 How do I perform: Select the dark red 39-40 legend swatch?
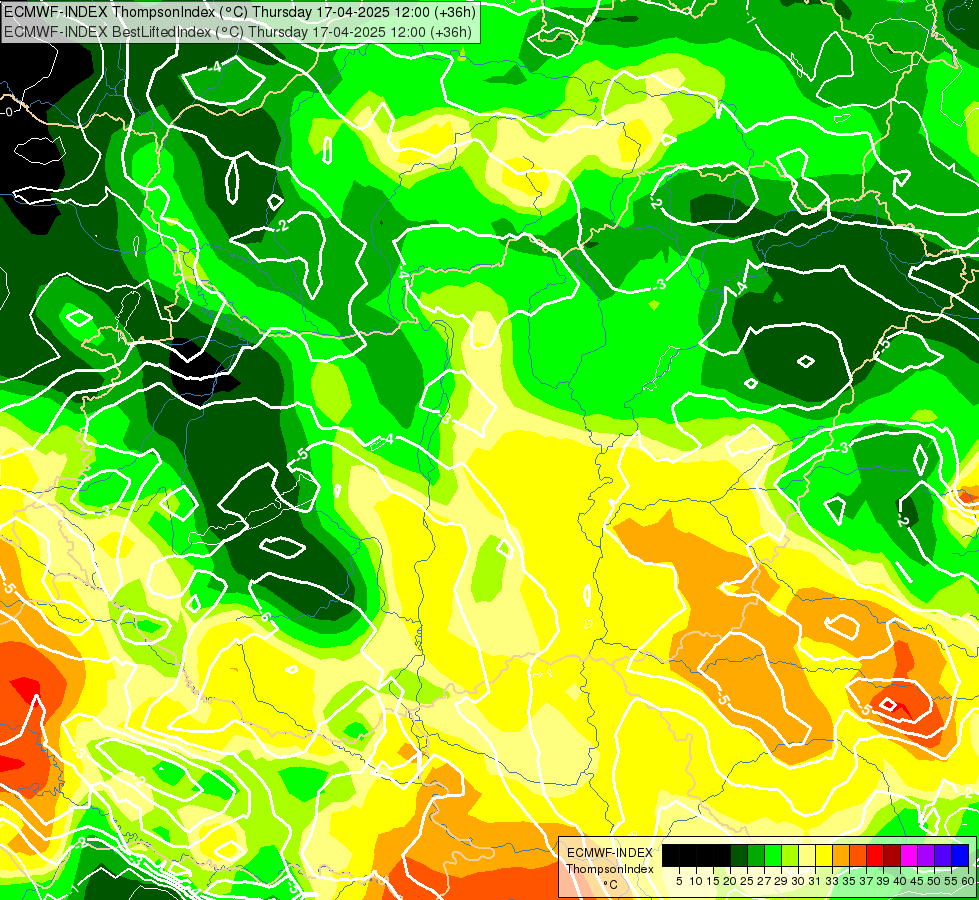tap(892, 856)
